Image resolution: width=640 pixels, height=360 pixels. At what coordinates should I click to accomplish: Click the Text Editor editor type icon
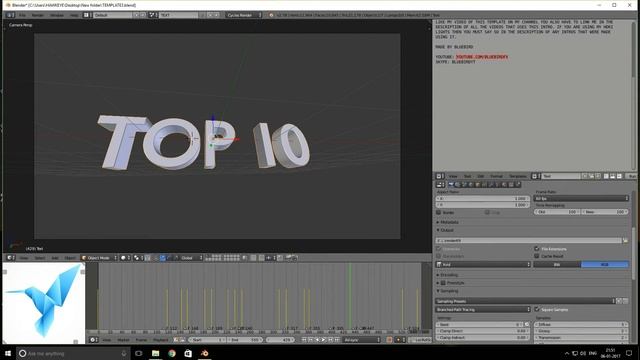pyautogui.click(x=440, y=176)
